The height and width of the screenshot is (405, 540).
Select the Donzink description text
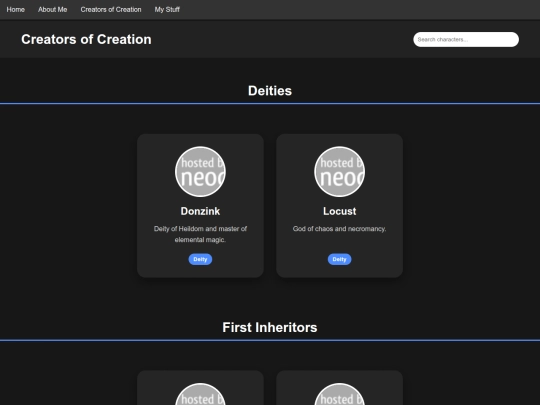(200, 234)
